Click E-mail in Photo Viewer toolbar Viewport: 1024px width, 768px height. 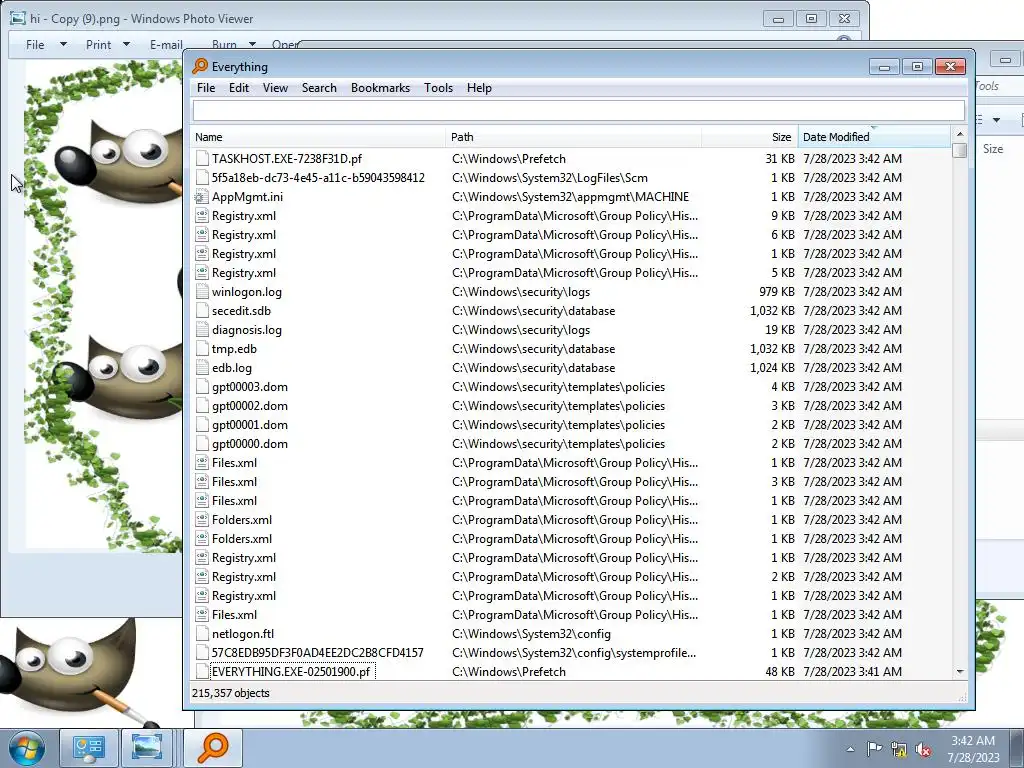166,44
